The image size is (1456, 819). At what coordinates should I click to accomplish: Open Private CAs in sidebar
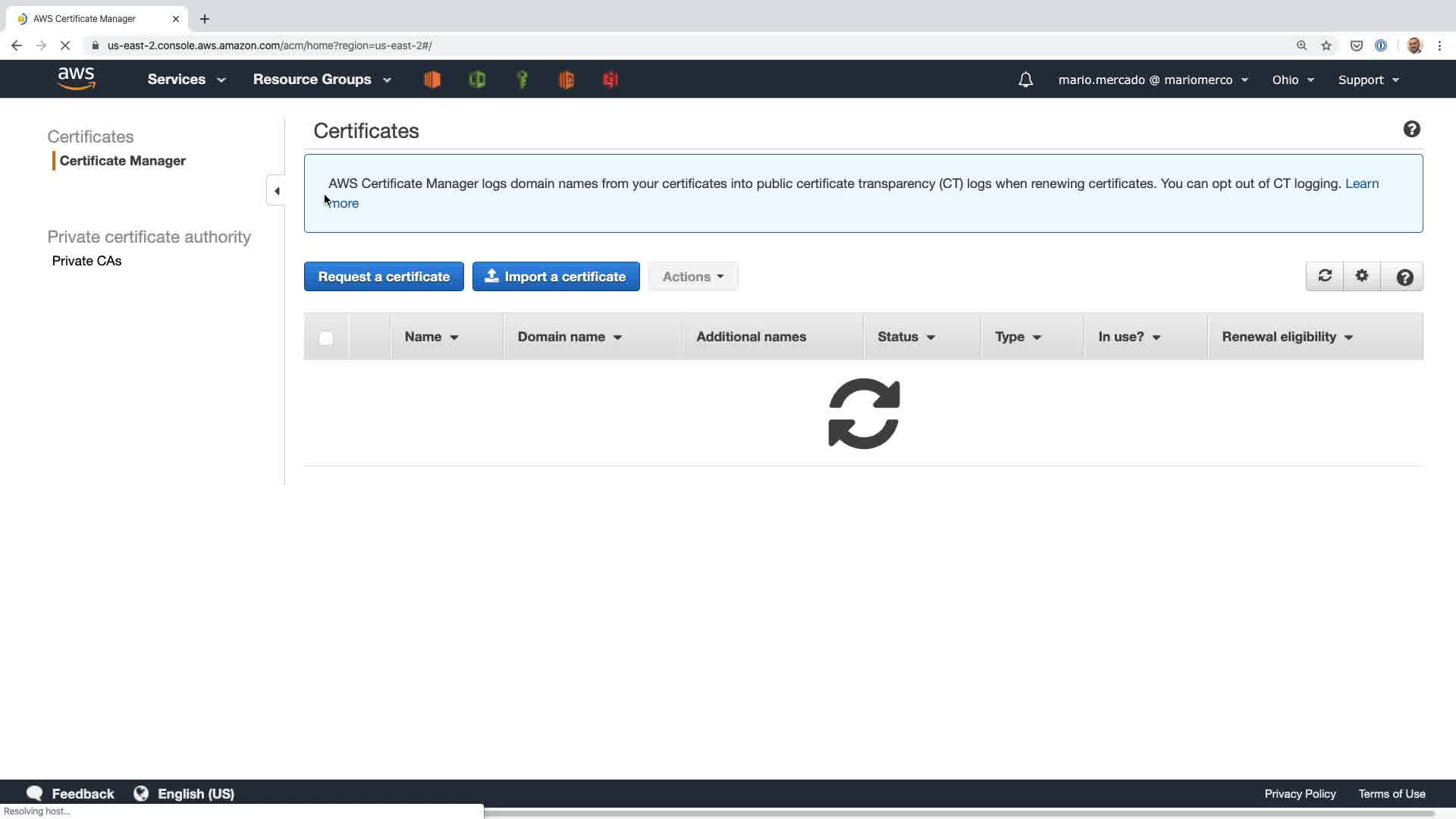tap(86, 261)
